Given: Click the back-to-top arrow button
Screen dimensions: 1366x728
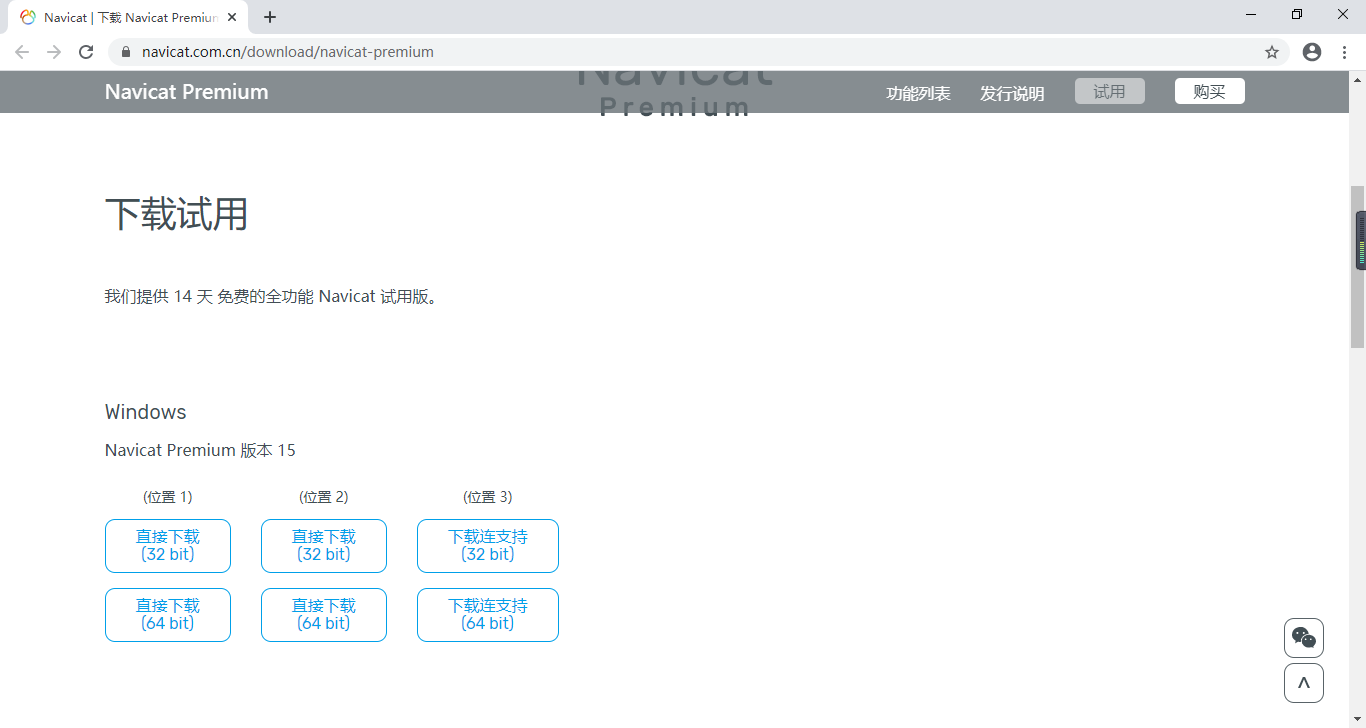Looking at the screenshot, I should (x=1304, y=683).
